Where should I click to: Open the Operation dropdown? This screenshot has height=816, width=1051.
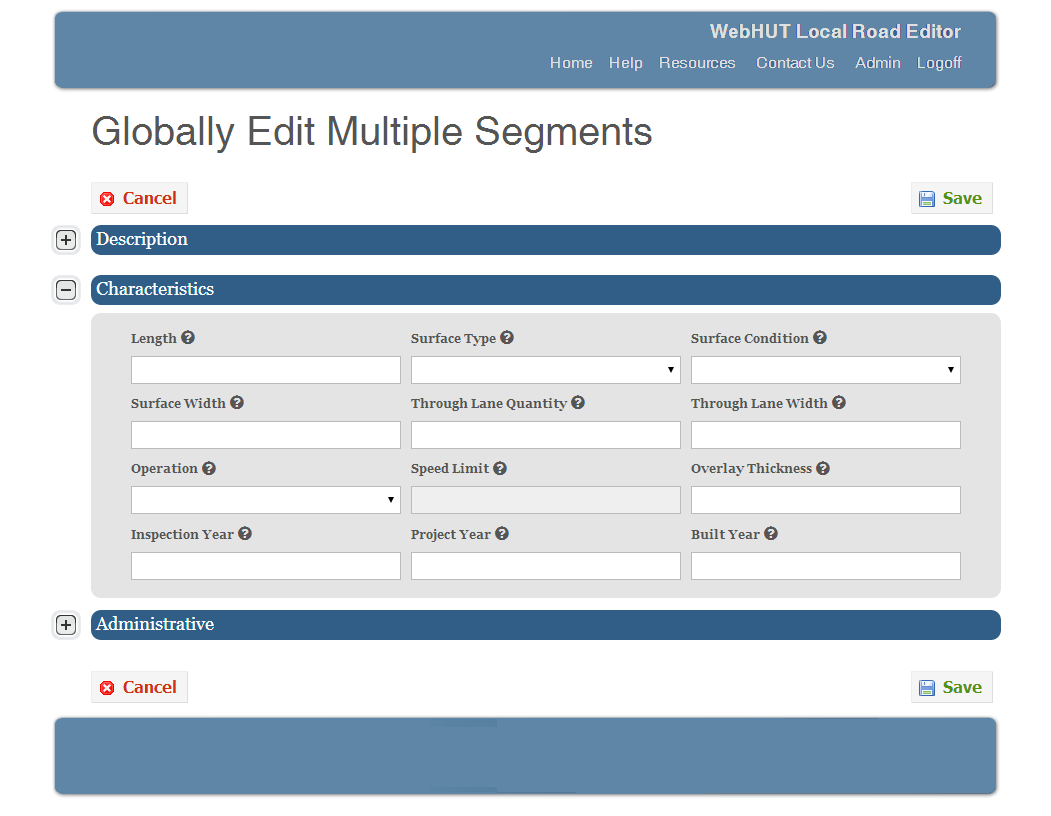pos(265,500)
